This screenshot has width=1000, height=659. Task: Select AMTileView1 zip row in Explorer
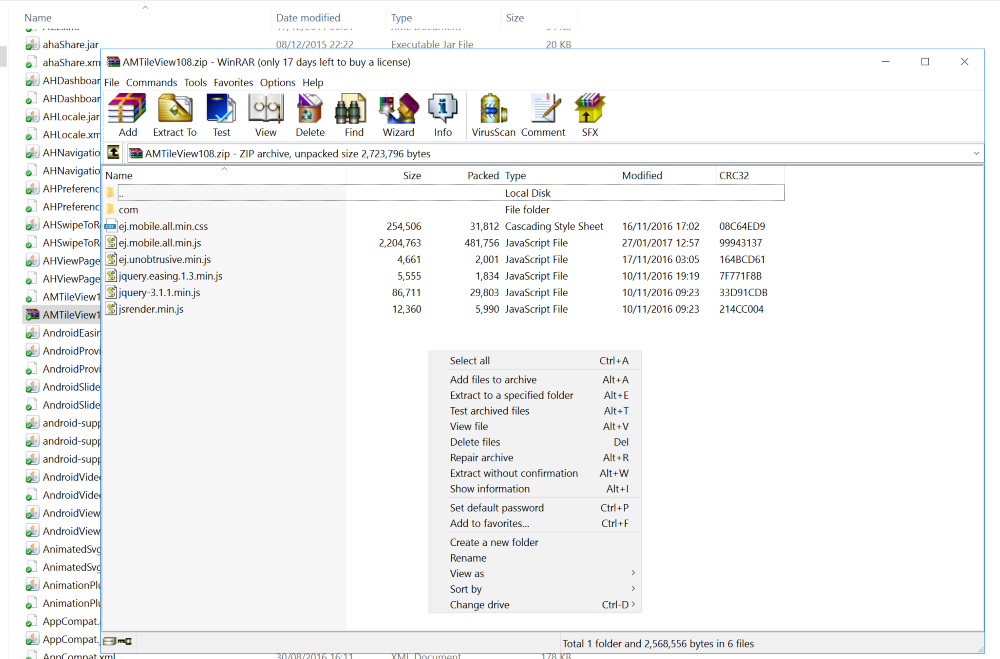[62, 315]
